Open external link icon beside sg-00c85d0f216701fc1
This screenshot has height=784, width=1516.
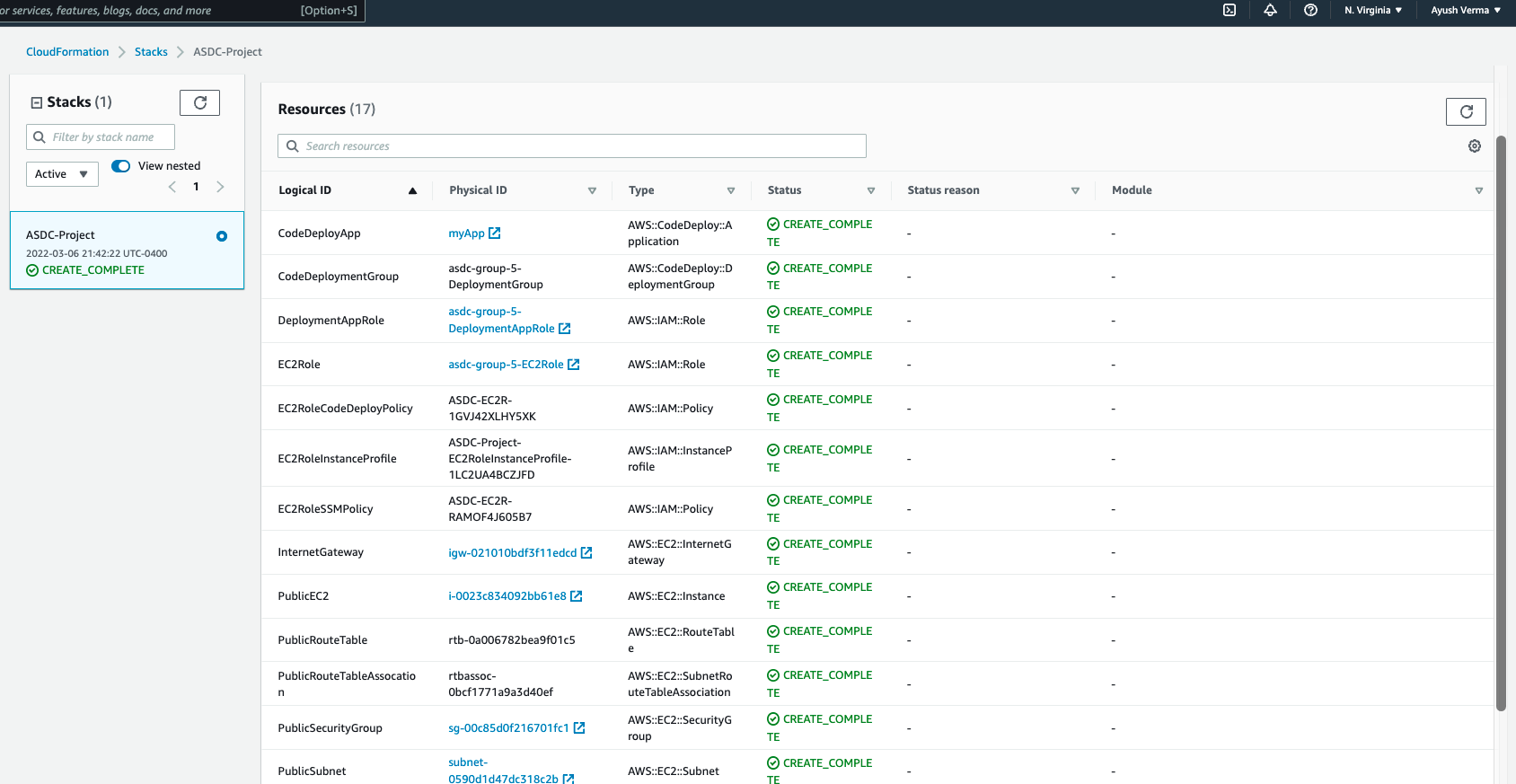click(579, 727)
